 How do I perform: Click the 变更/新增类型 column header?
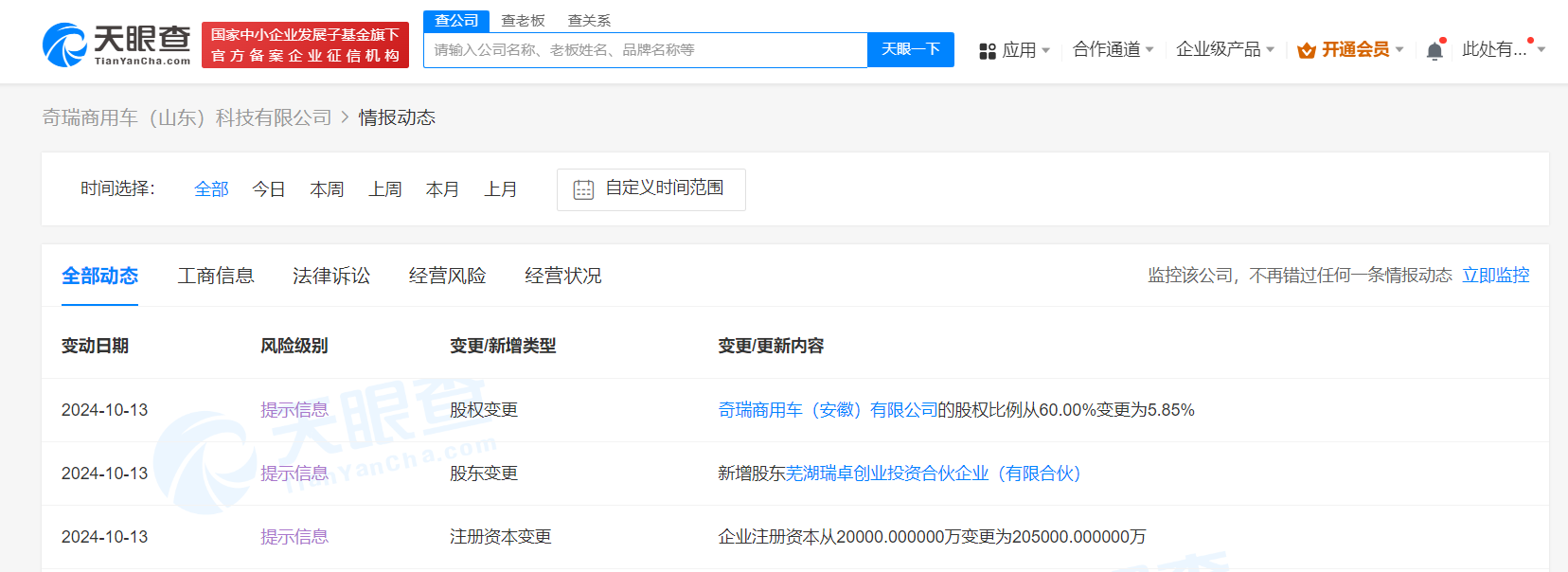click(x=503, y=346)
